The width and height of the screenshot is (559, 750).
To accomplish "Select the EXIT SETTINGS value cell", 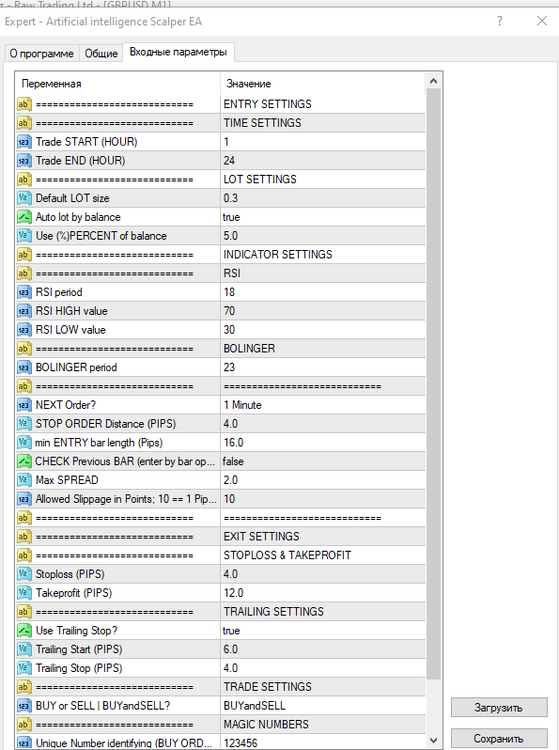I will pos(323,537).
